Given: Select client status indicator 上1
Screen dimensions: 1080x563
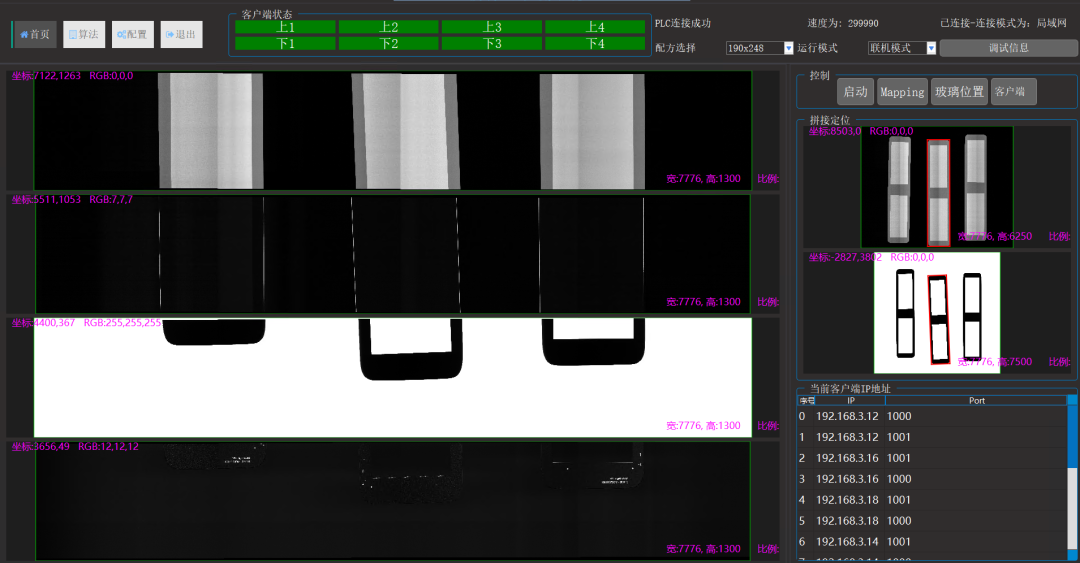Looking at the screenshot, I should coord(285,27).
